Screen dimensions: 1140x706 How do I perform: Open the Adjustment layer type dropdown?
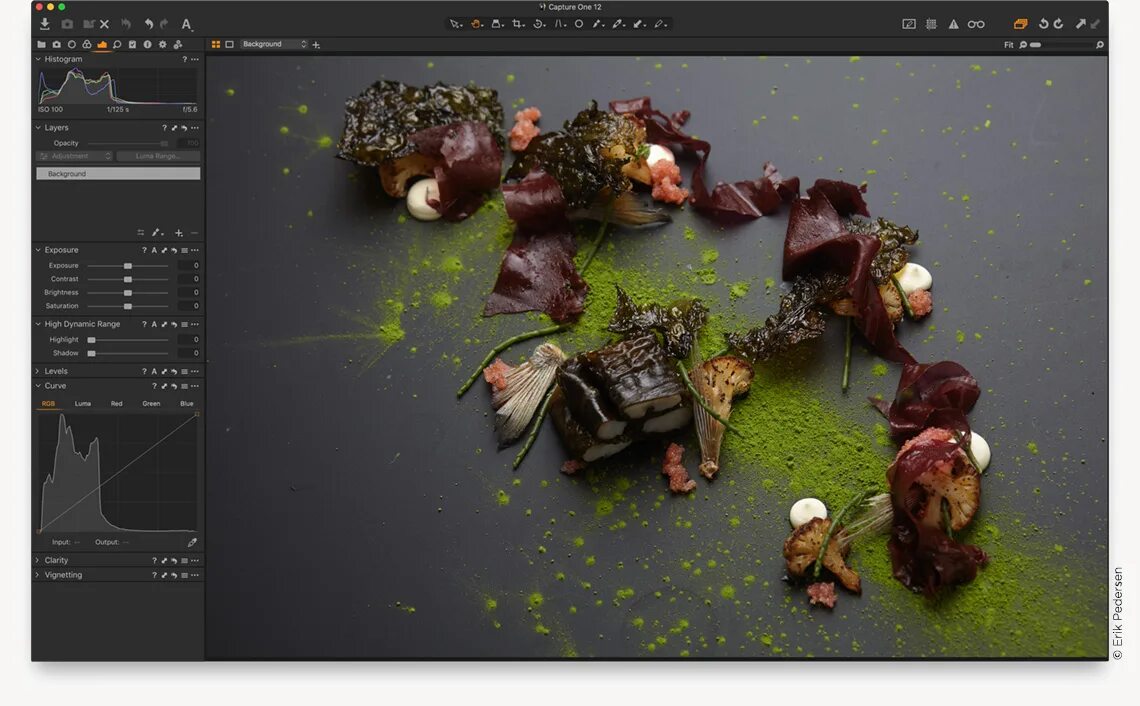pos(76,156)
